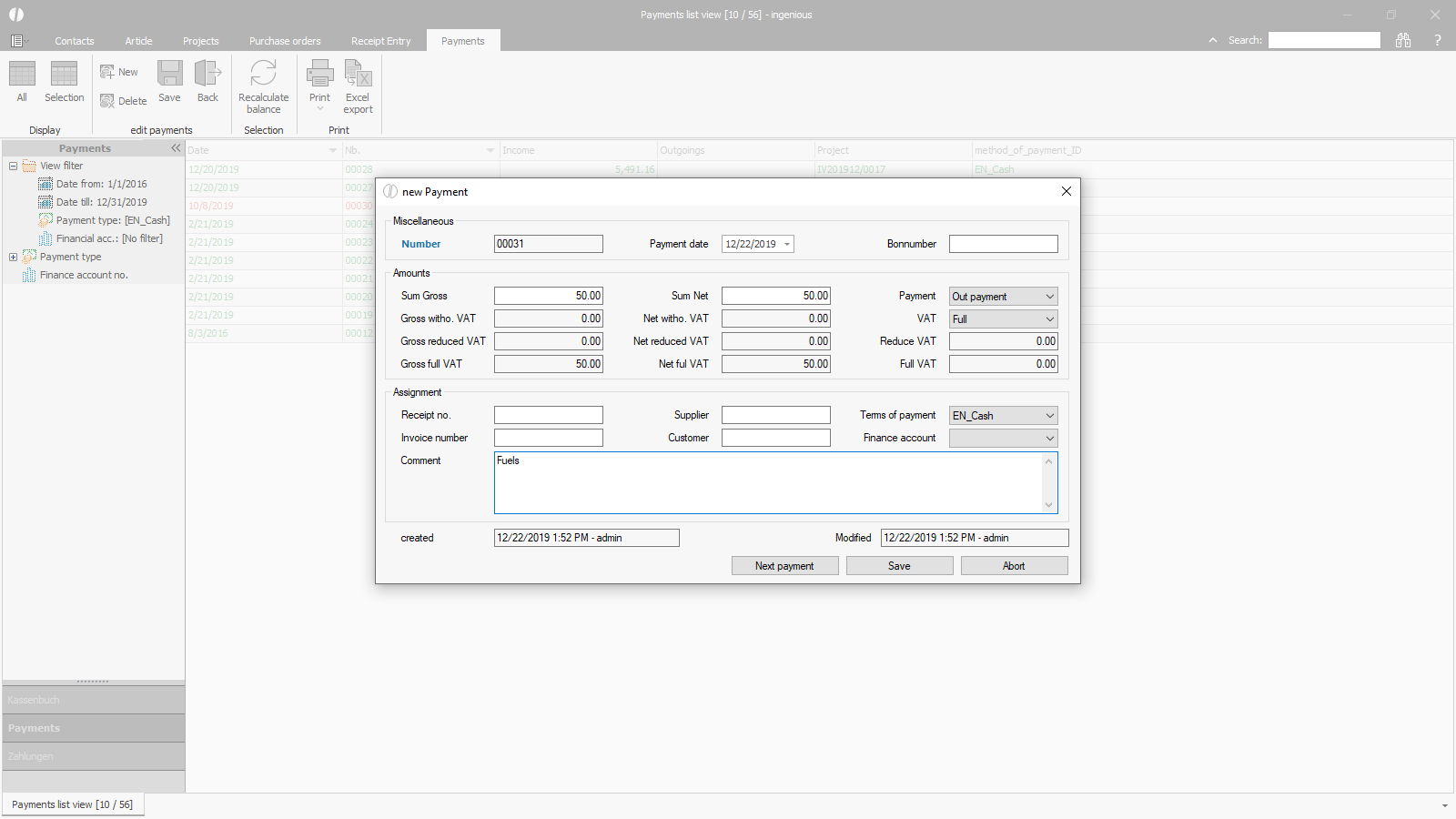Viewport: 1456px width, 819px height.
Task: Click the Recalculate balance icon
Action: pos(263,75)
